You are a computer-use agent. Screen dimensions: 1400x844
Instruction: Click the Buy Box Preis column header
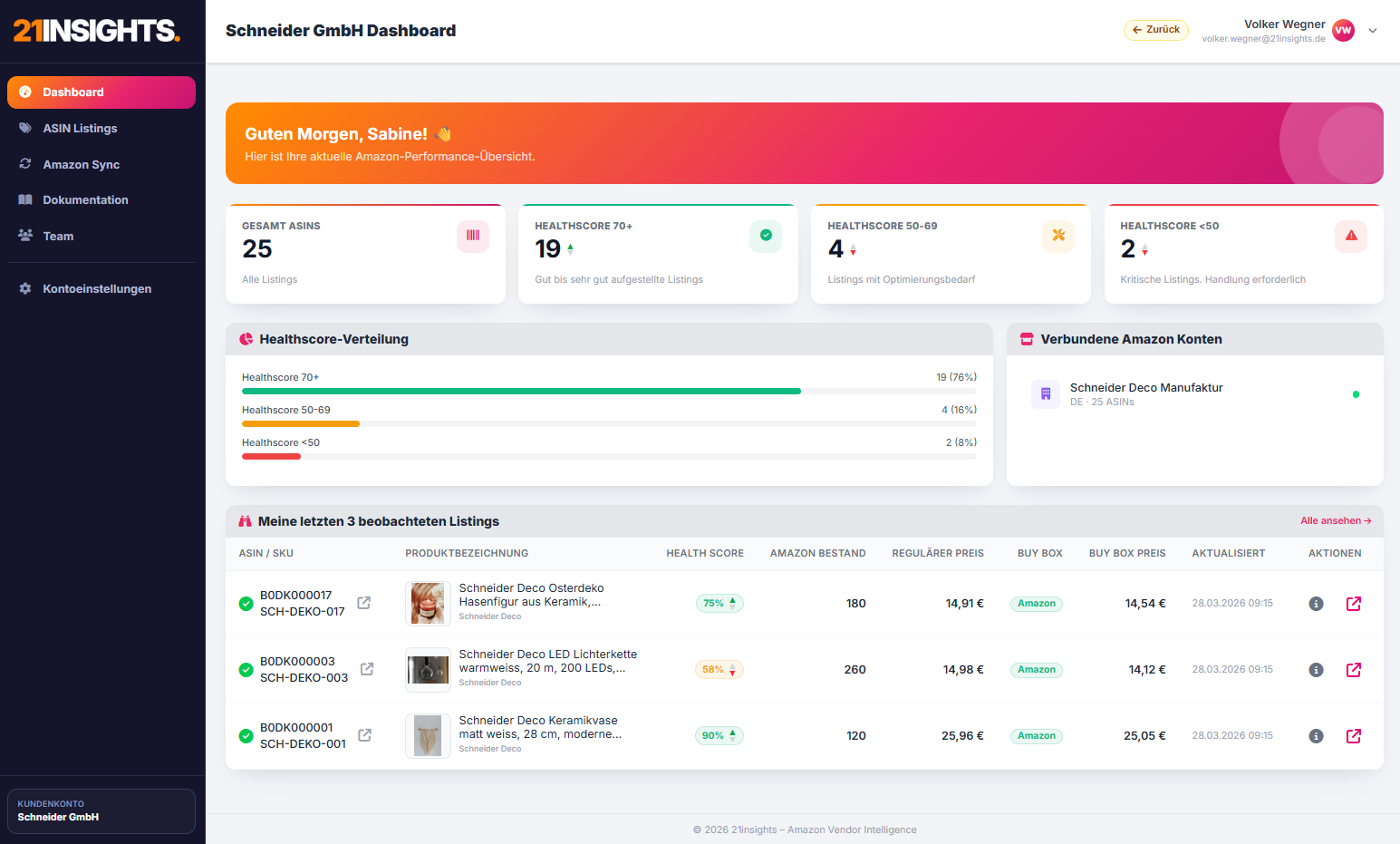pyautogui.click(x=1127, y=553)
